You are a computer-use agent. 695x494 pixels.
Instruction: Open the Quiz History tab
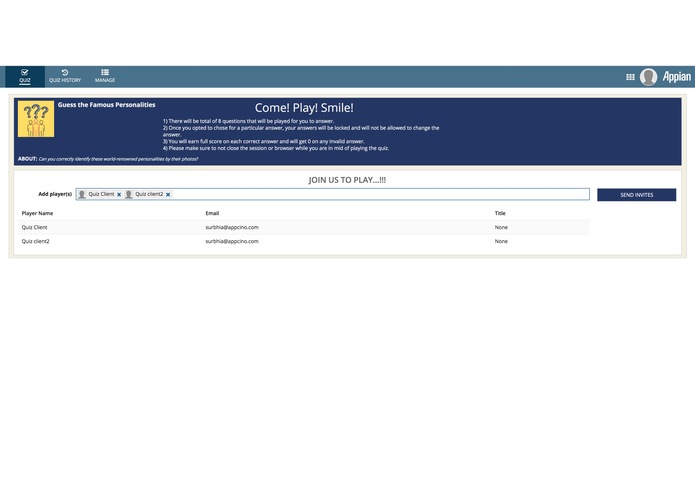(65, 76)
